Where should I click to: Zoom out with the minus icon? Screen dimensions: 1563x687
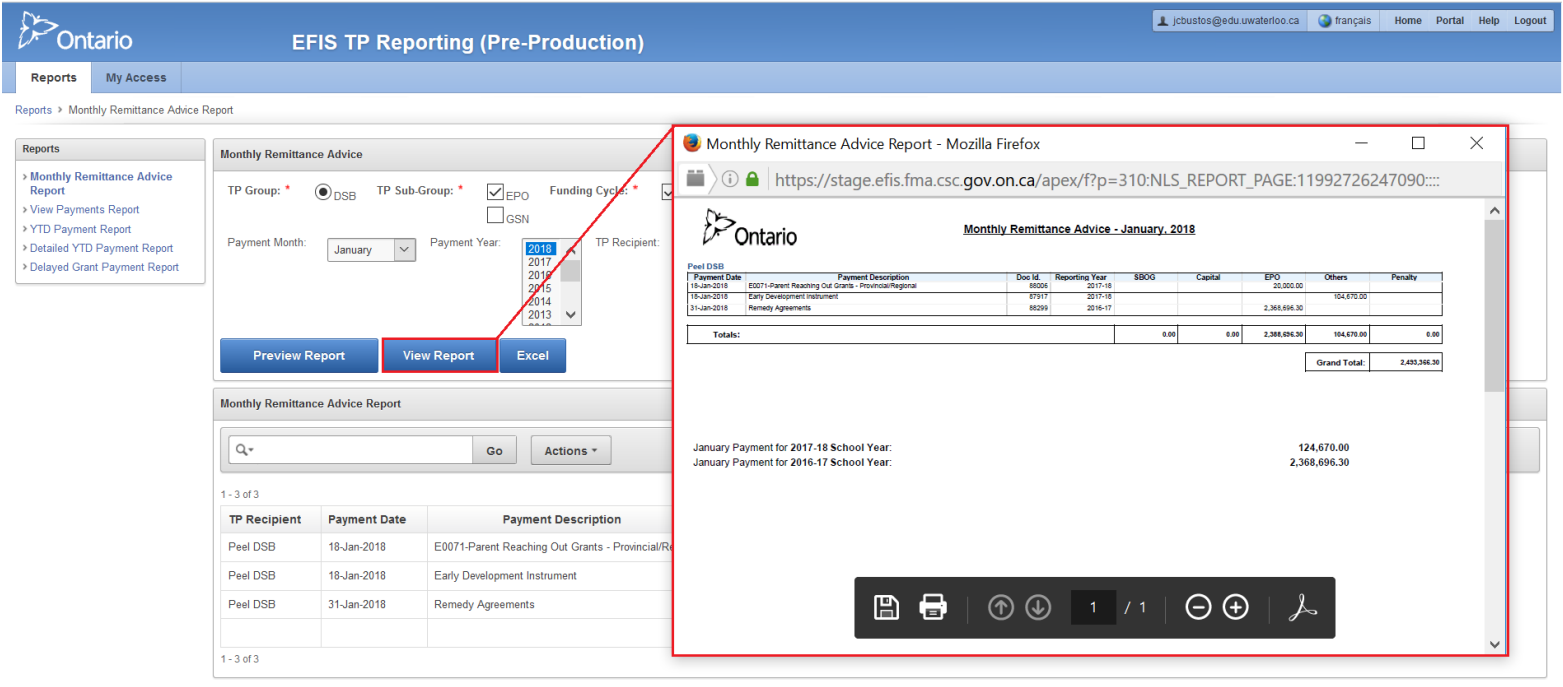(x=1198, y=607)
